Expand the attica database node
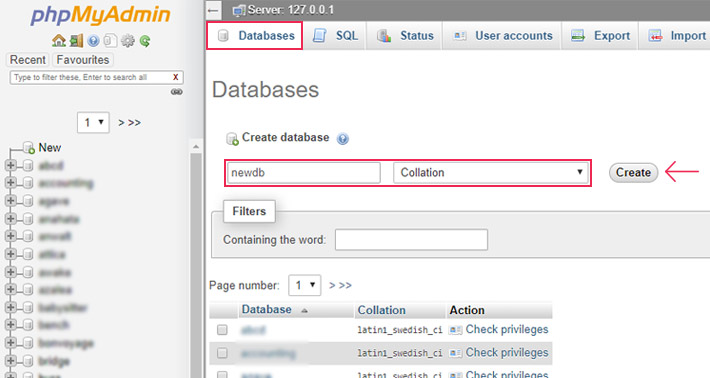Image resolution: width=710 pixels, height=378 pixels. pyautogui.click(x=10, y=254)
